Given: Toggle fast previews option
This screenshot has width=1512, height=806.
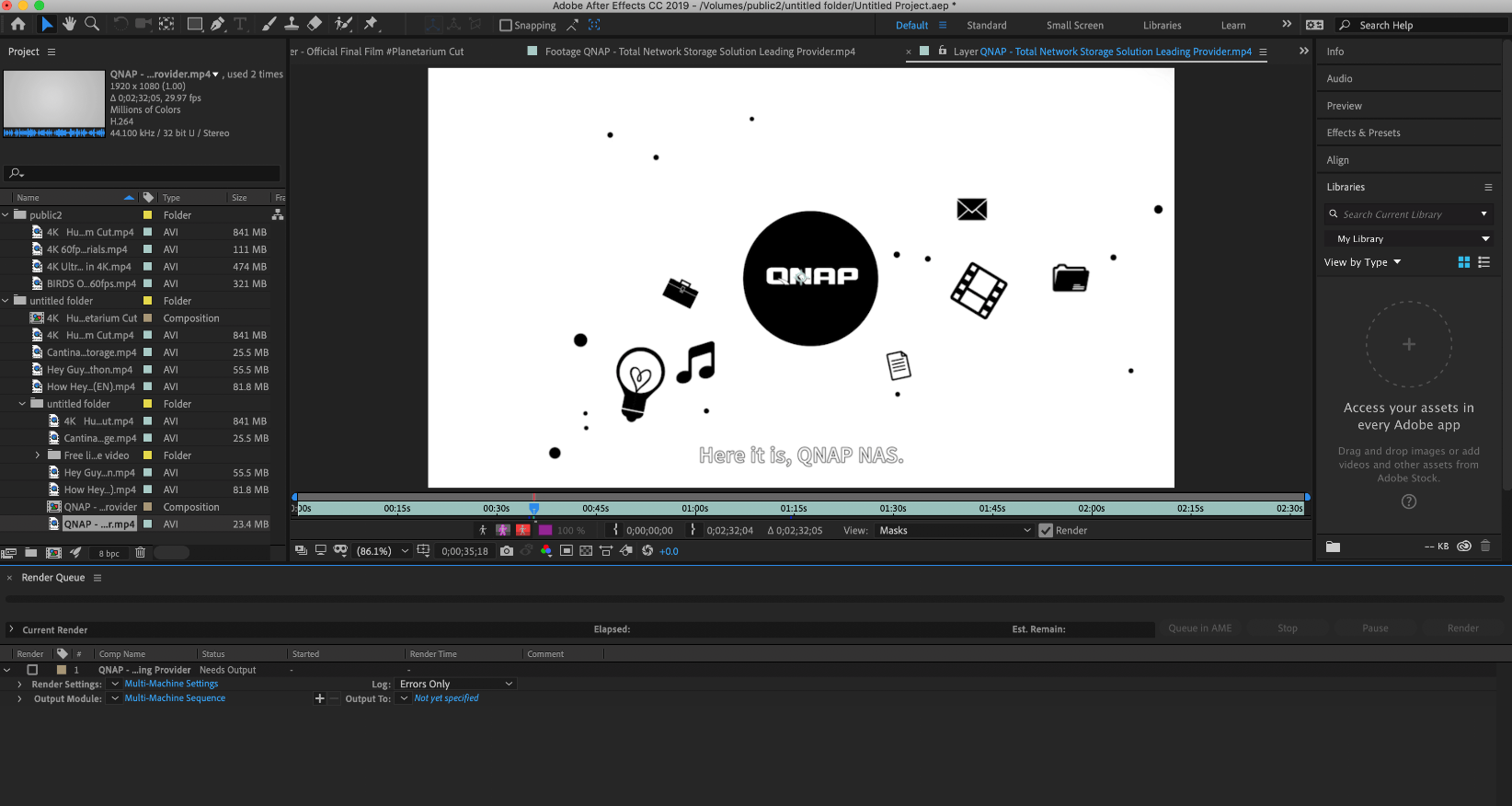Looking at the screenshot, I should (626, 551).
